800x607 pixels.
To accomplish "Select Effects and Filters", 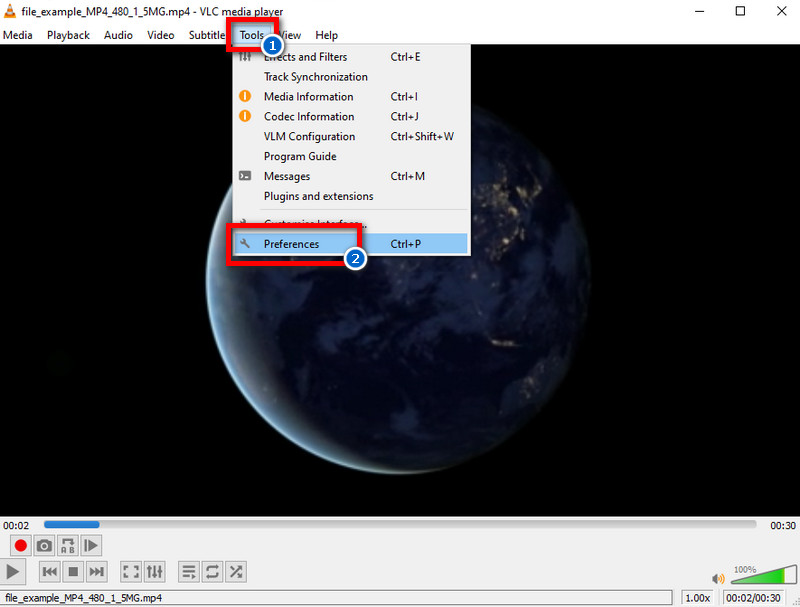I will coord(351,57).
